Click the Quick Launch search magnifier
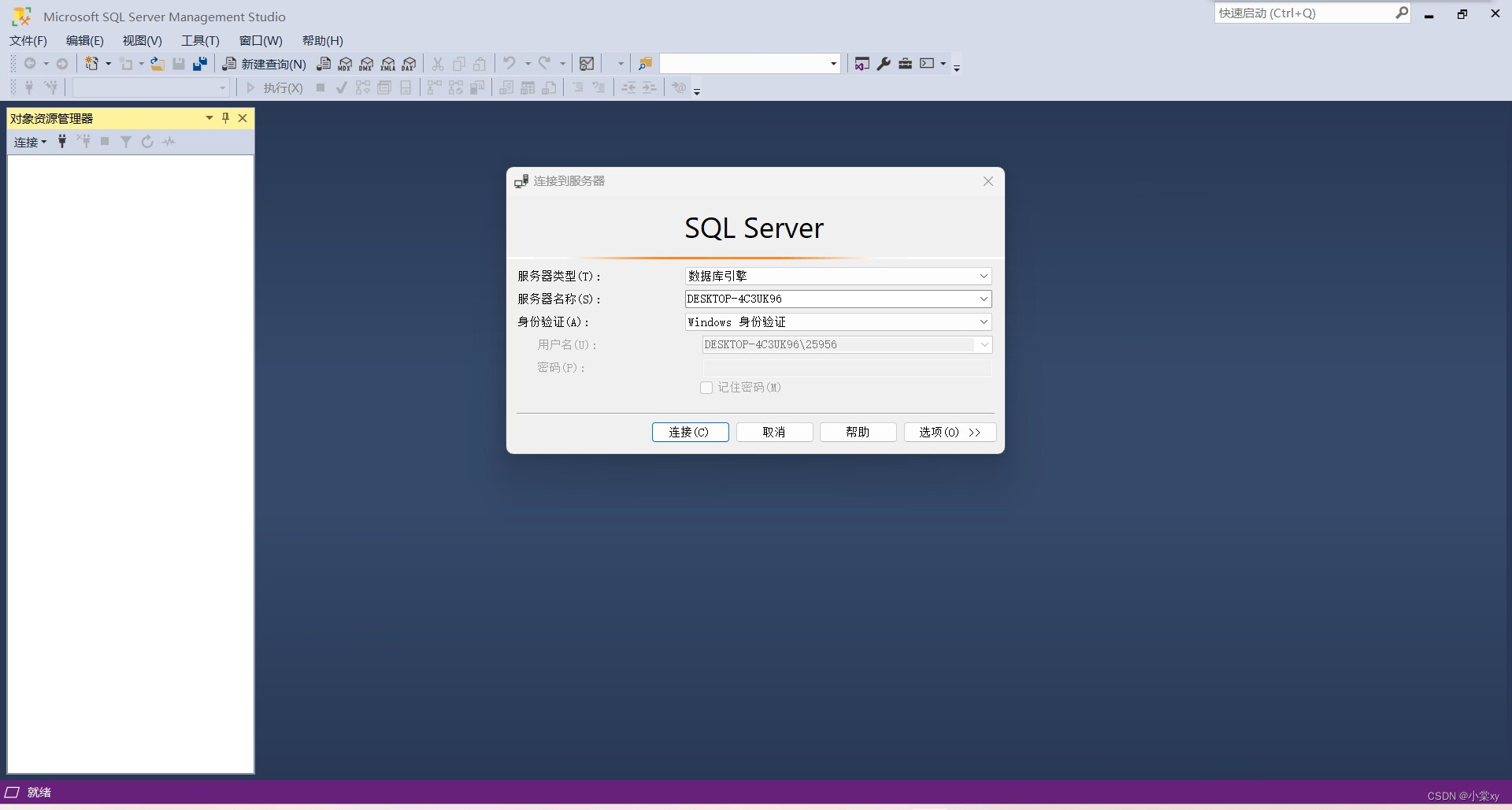This screenshot has width=1512, height=810. pyautogui.click(x=1402, y=13)
